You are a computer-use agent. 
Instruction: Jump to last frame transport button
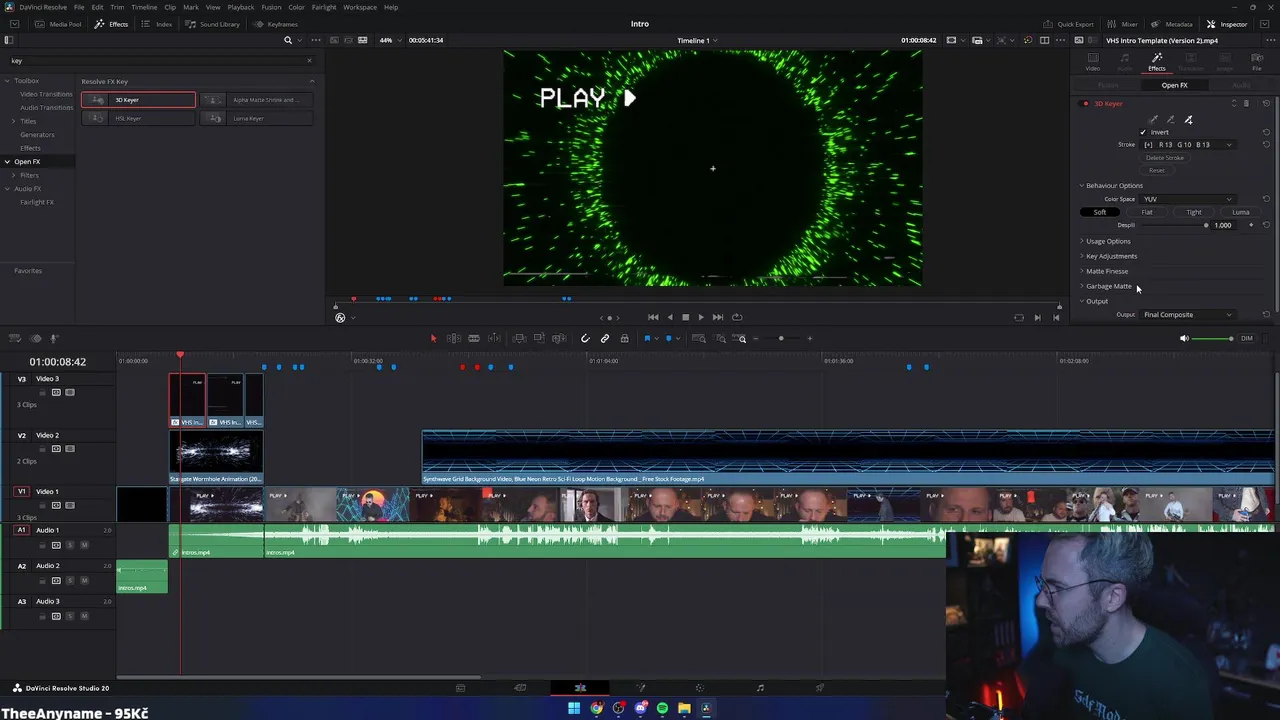pyautogui.click(x=717, y=317)
